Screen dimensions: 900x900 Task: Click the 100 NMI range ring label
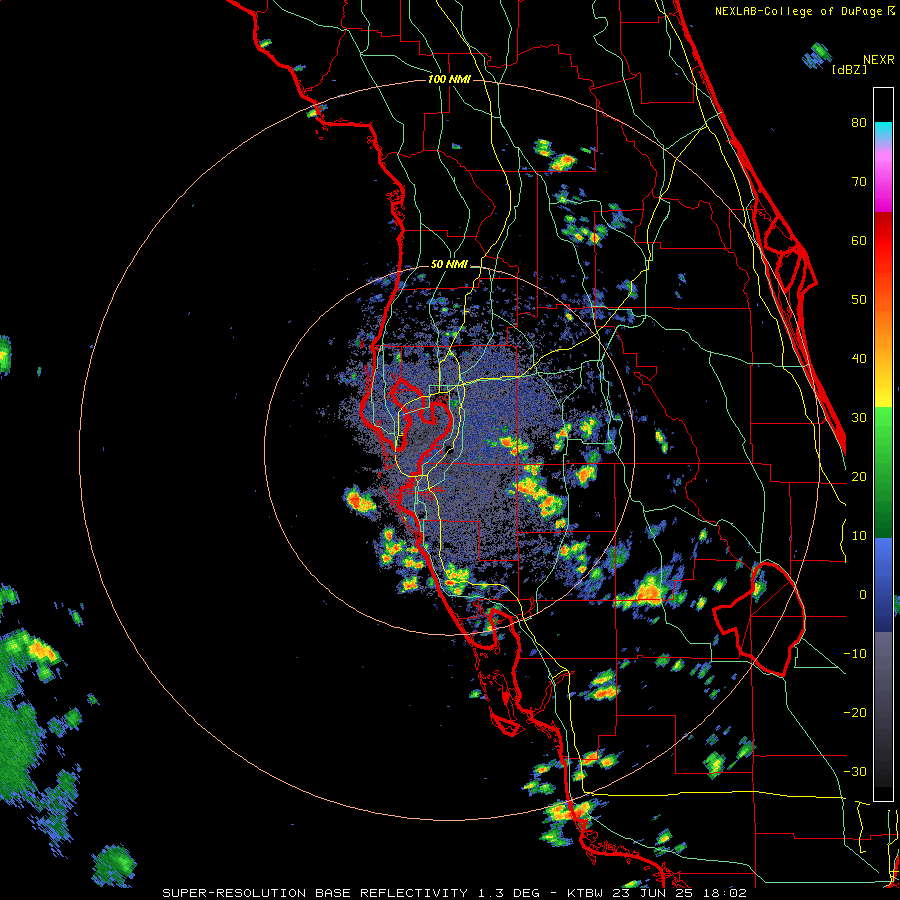point(449,79)
